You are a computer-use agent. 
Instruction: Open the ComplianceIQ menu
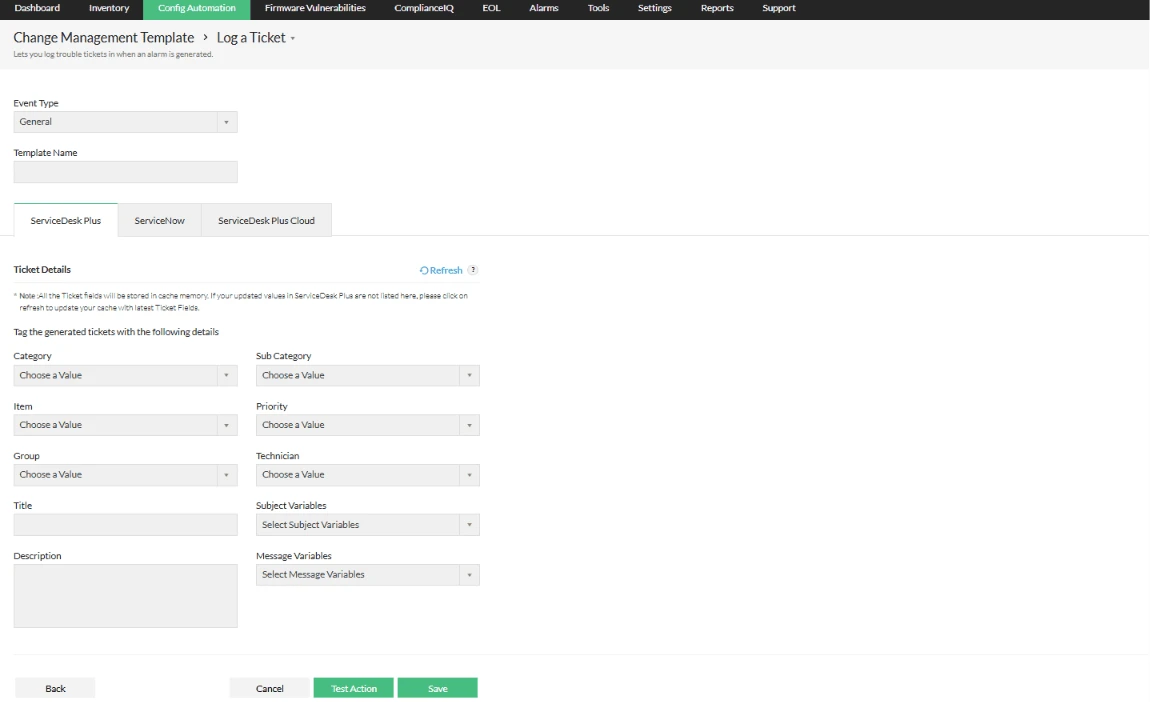(423, 8)
